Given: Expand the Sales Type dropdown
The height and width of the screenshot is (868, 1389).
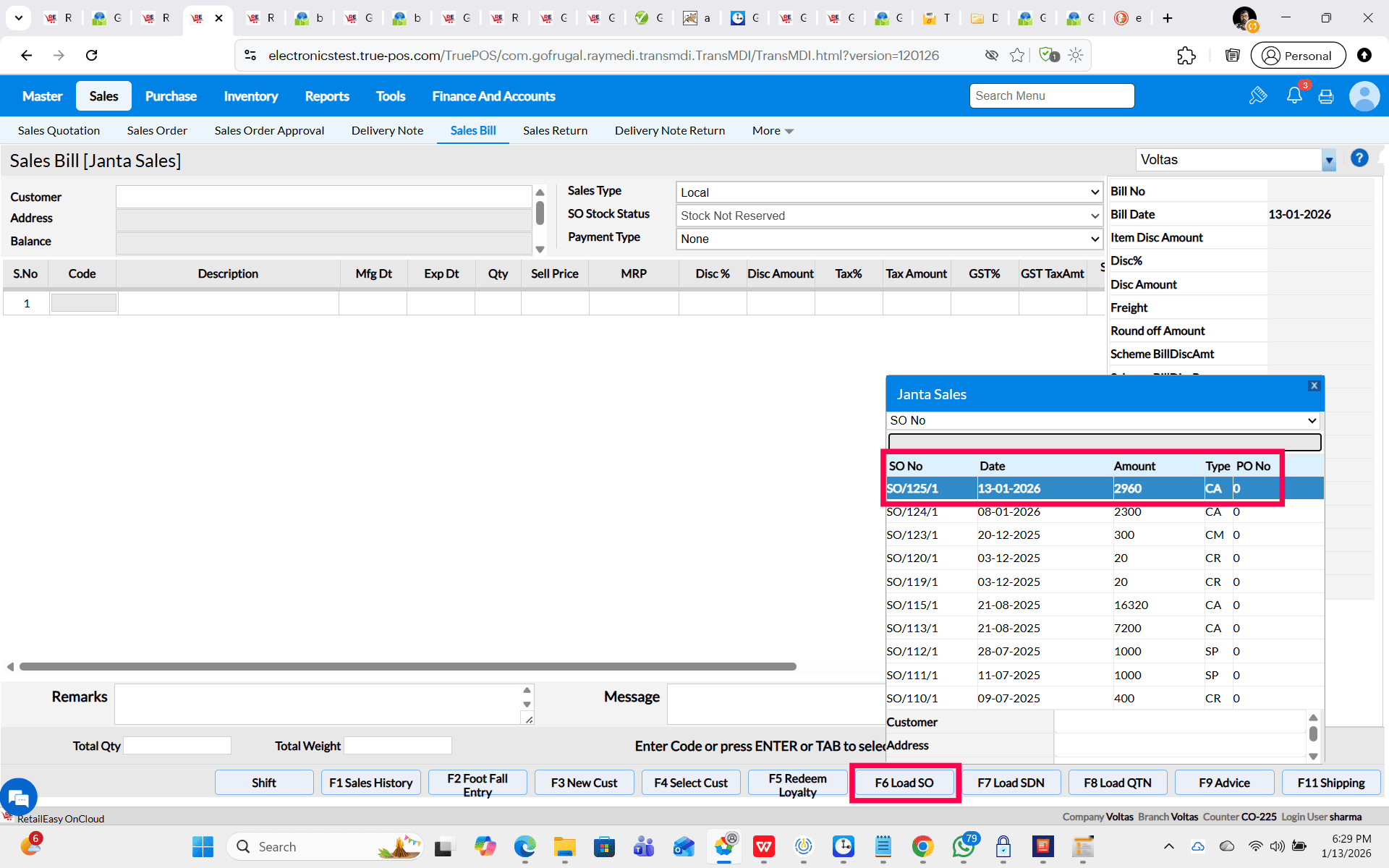Looking at the screenshot, I should pyautogui.click(x=888, y=192).
